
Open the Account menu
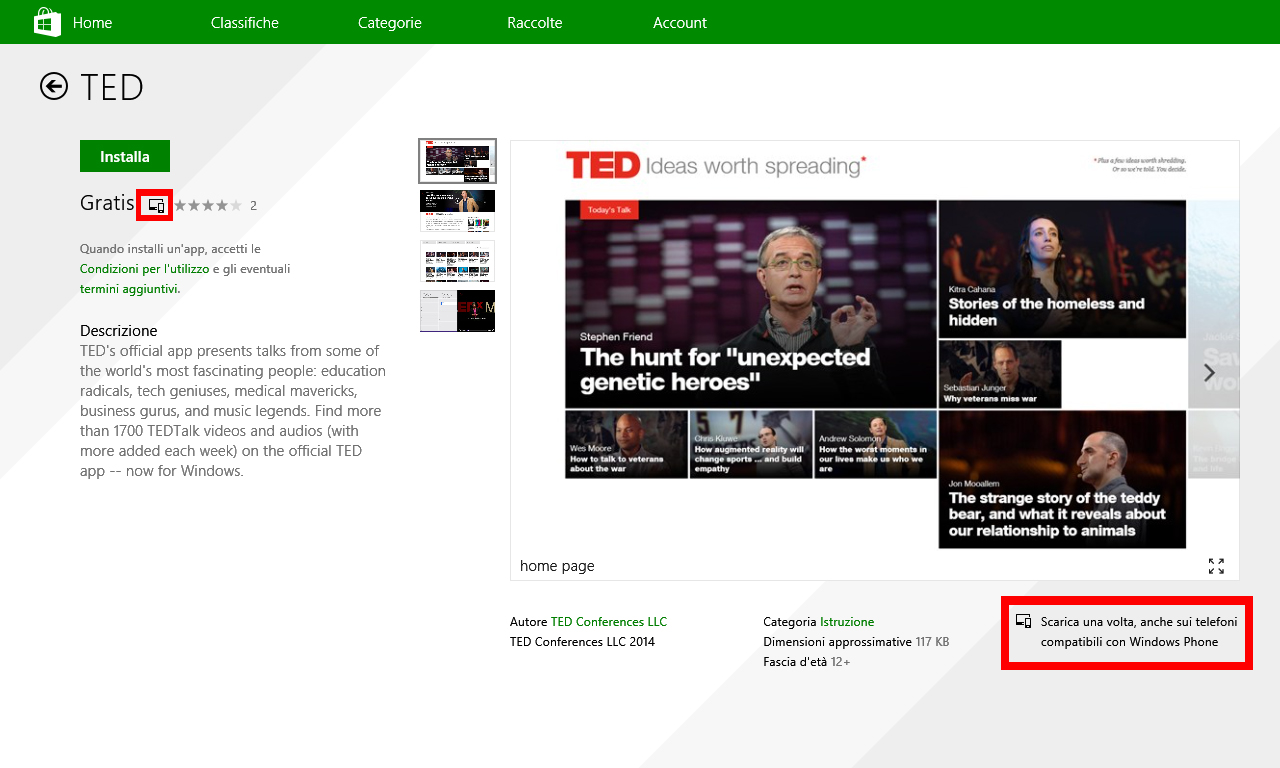pos(679,22)
